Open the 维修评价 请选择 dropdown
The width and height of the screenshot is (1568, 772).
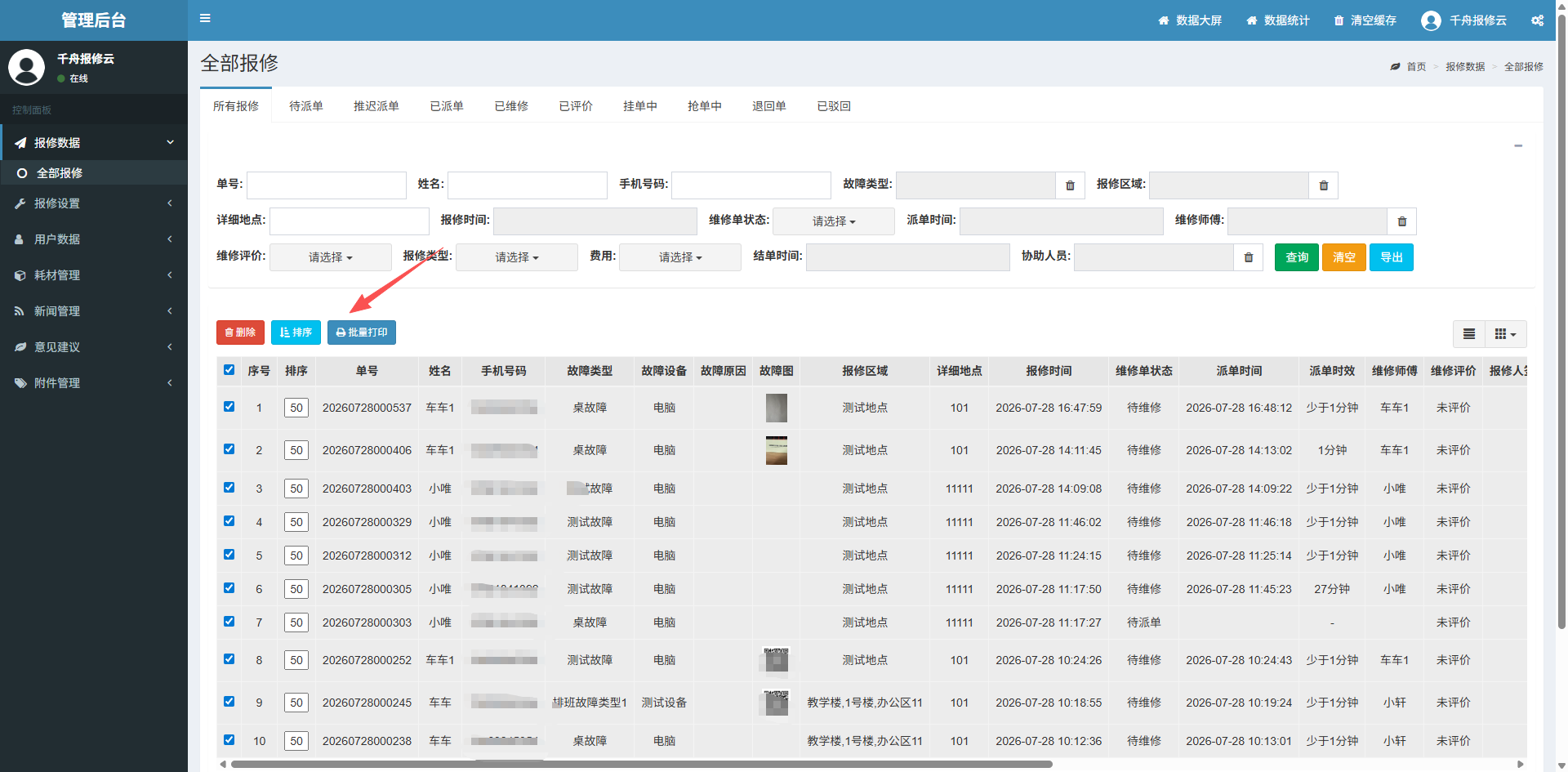331,257
